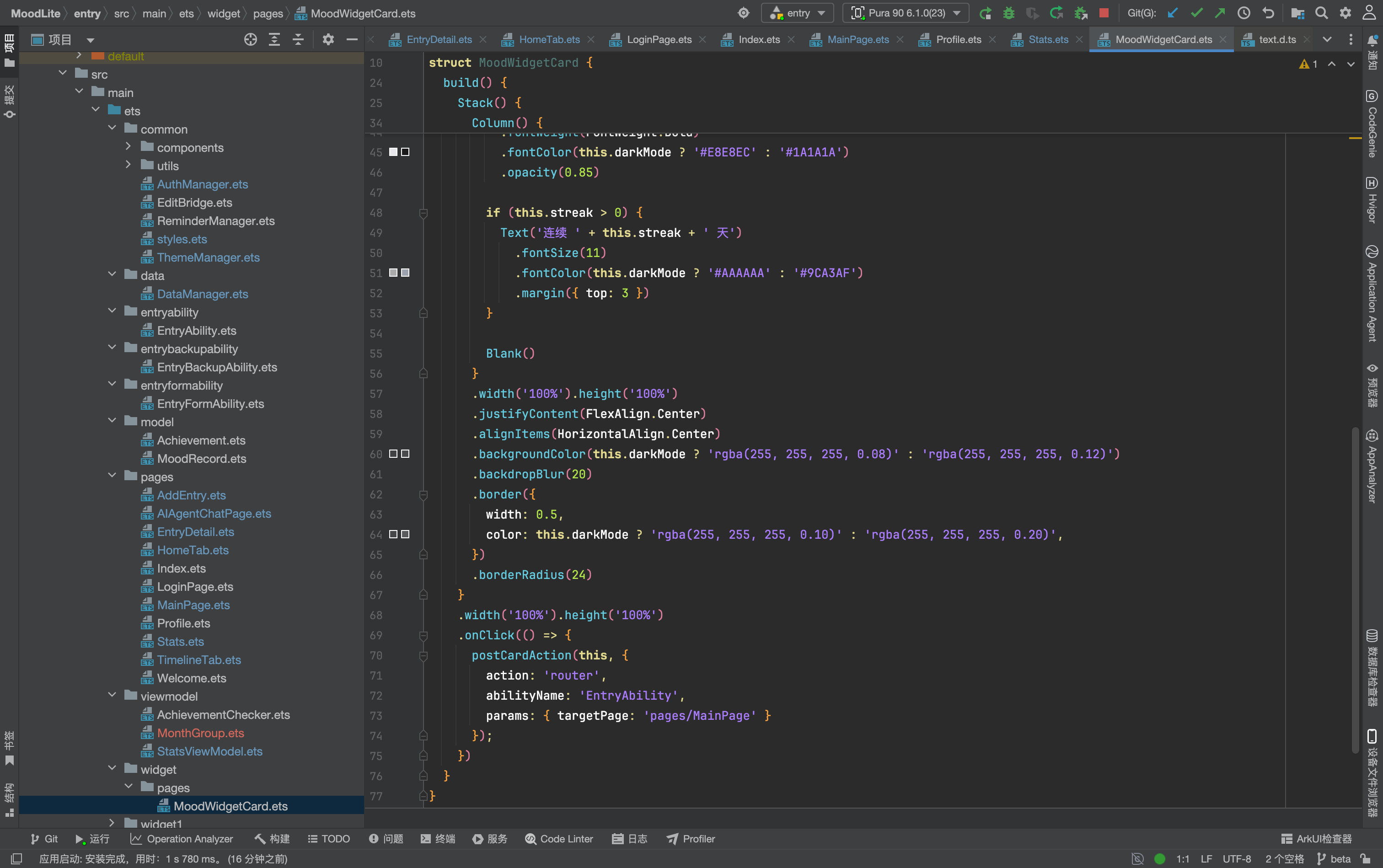Open the search magnifier in top toolbar
1383x868 pixels.
[x=1321, y=13]
